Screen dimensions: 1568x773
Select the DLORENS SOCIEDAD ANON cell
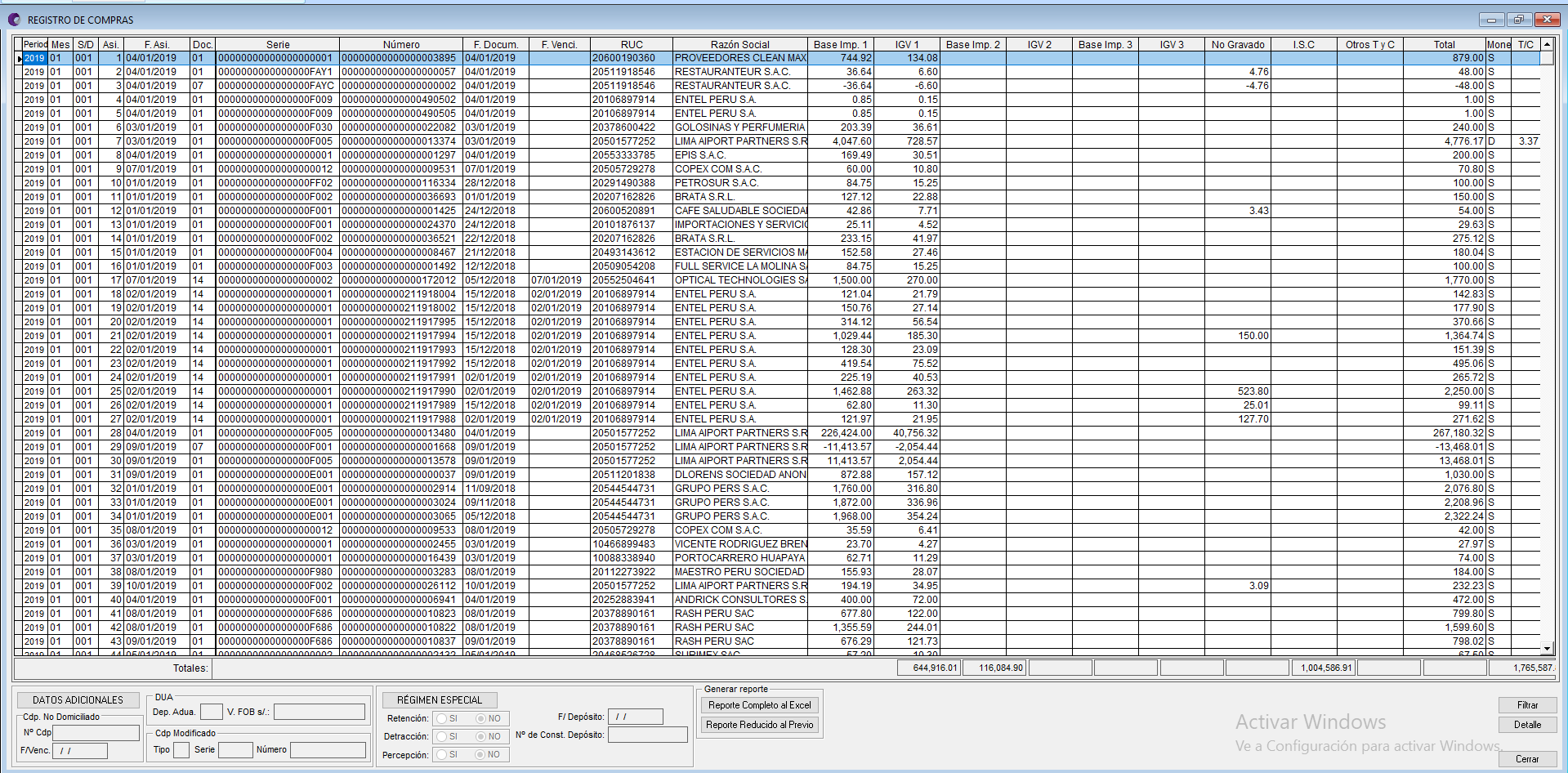(740, 475)
